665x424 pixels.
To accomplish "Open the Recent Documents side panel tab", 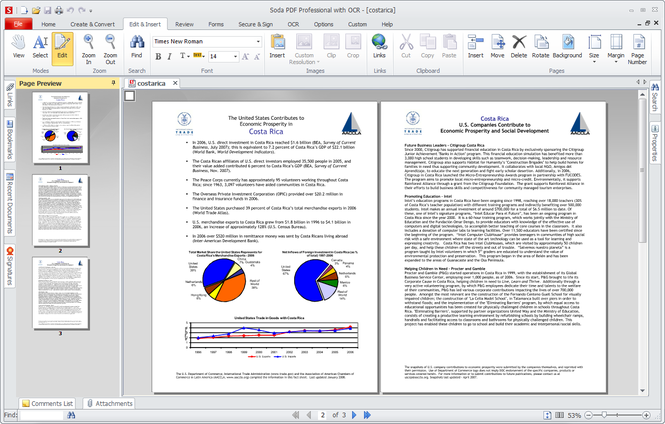I will [9, 203].
